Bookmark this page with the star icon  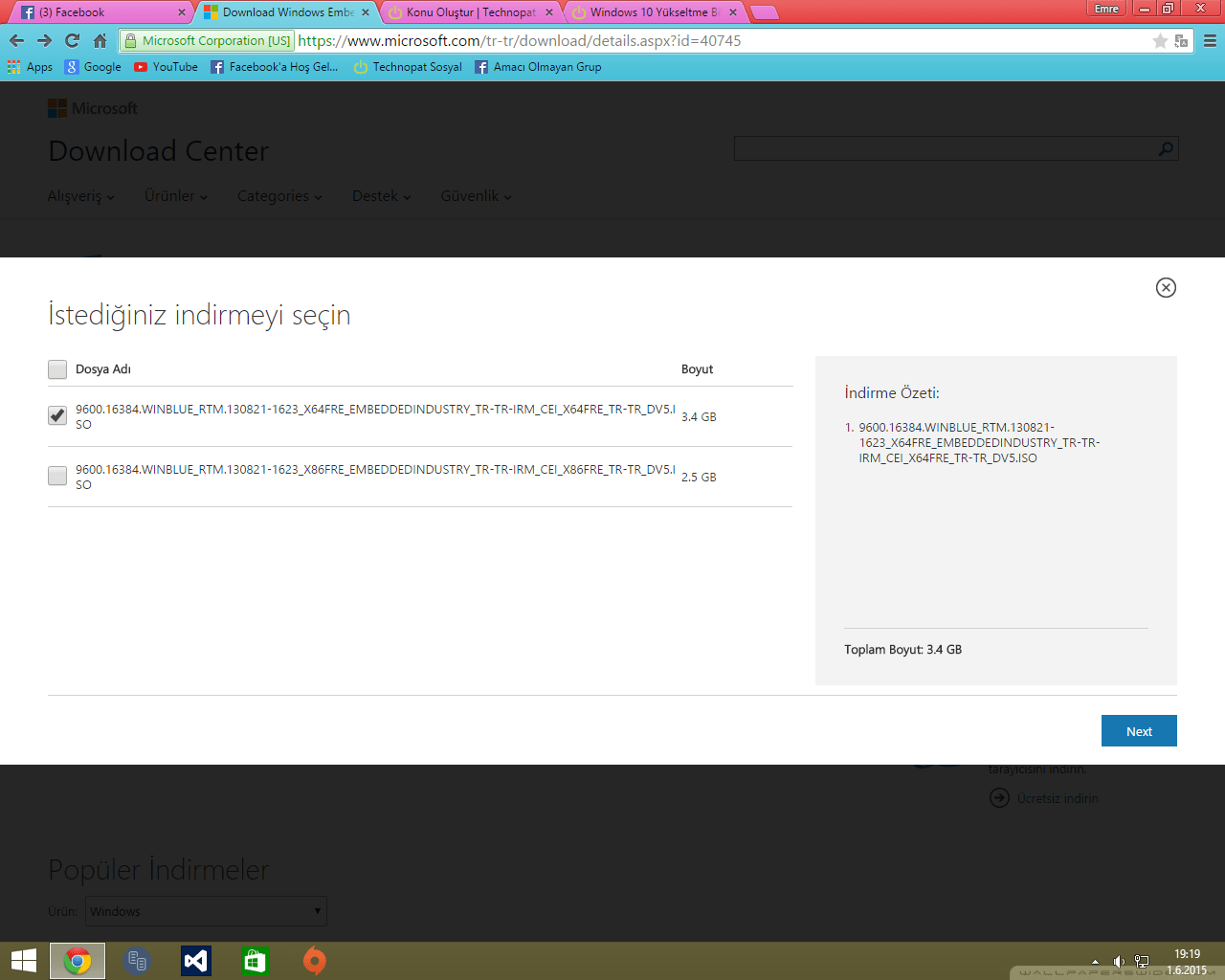(1160, 40)
